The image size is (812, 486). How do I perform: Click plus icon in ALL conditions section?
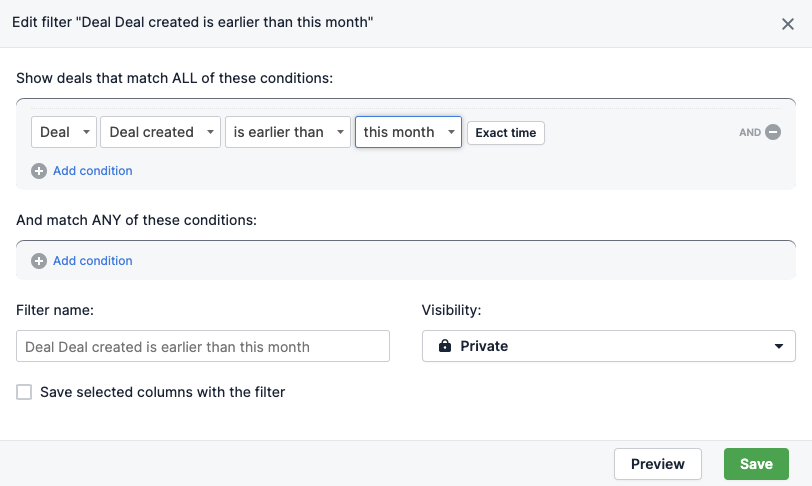coord(39,171)
